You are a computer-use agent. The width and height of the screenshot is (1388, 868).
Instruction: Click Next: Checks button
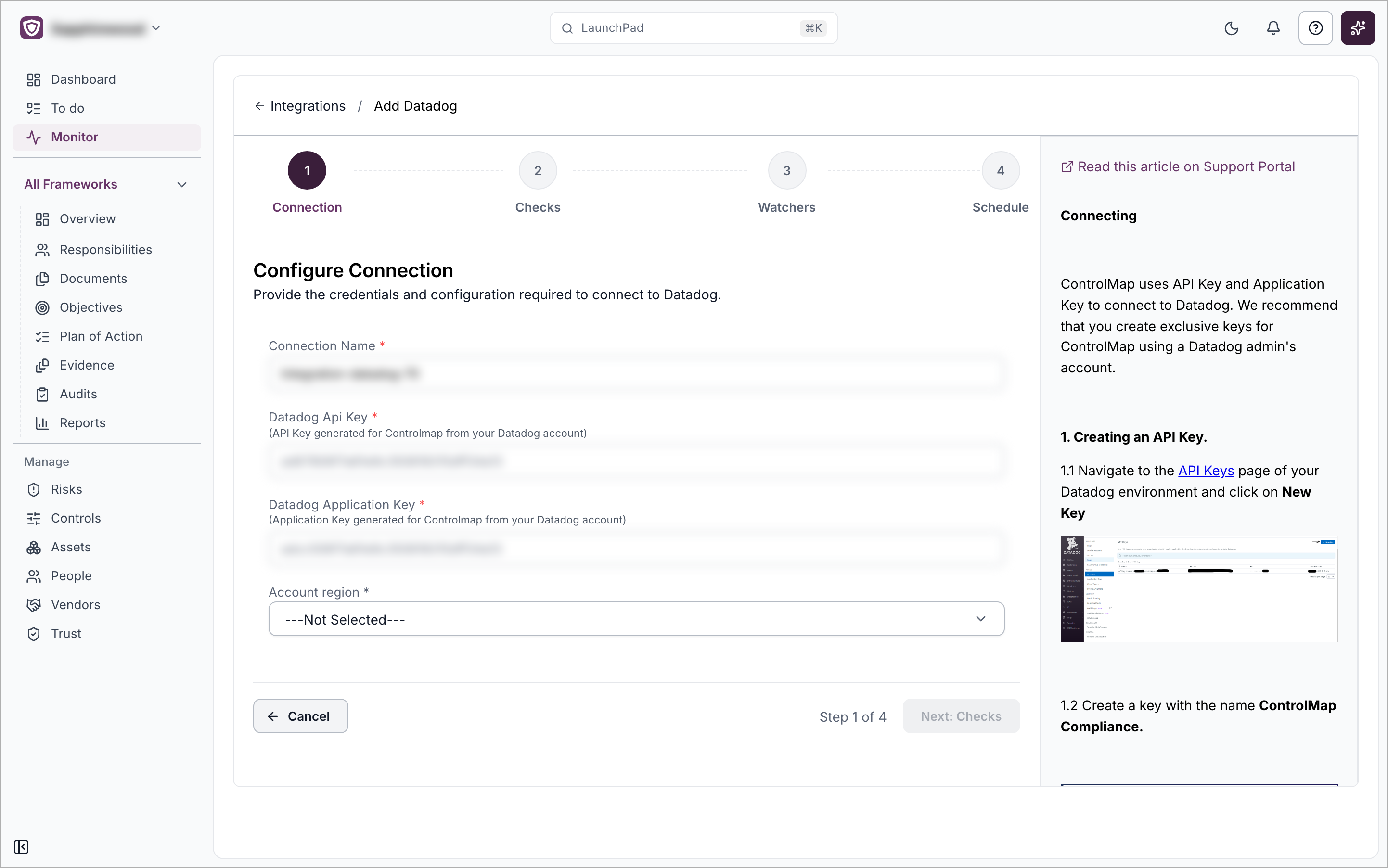[x=961, y=716]
